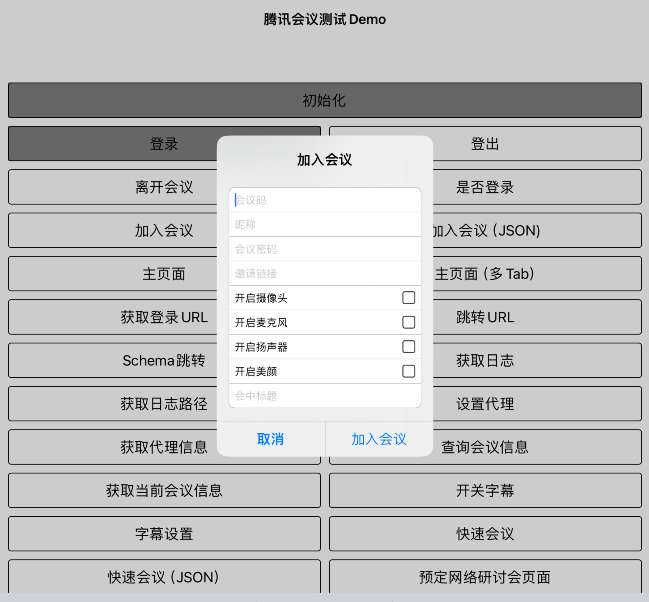The height and width of the screenshot is (602, 649).
Task: Click the 加入会议 dialog heading
Action: (x=325, y=159)
